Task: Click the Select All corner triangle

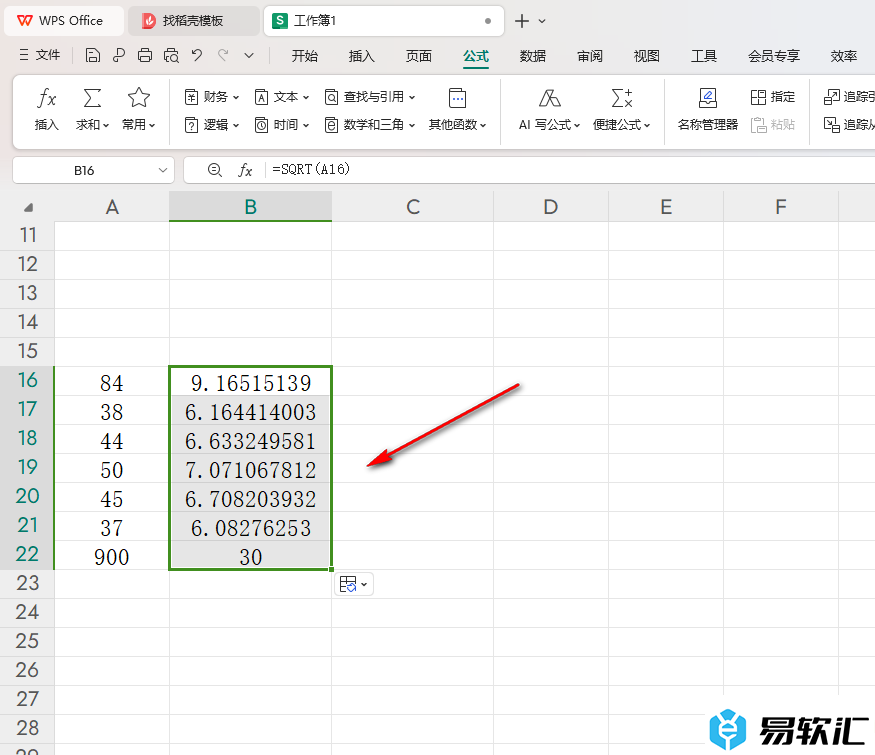Action: coord(28,208)
